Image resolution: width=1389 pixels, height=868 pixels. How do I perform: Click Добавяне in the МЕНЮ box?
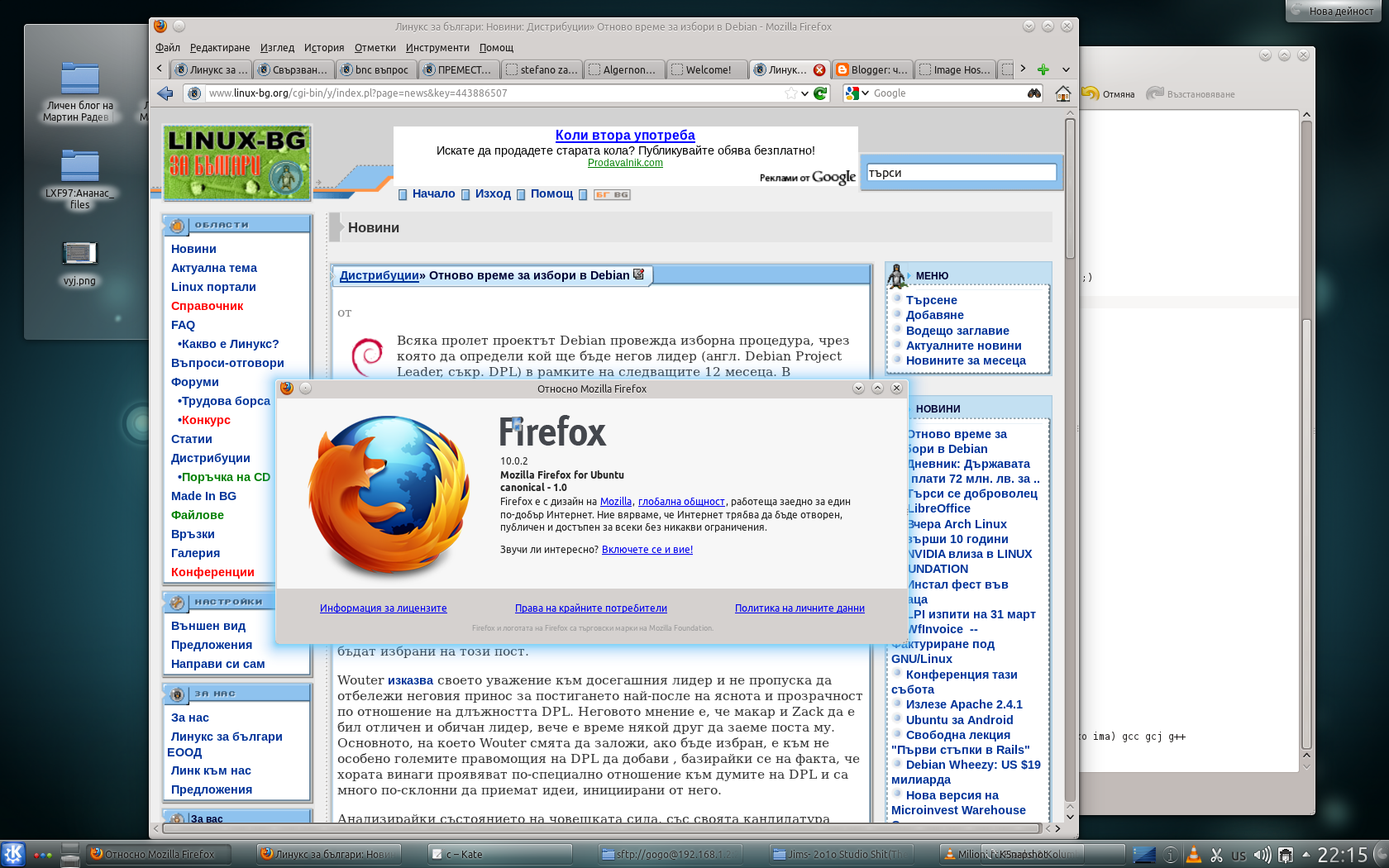click(935, 315)
